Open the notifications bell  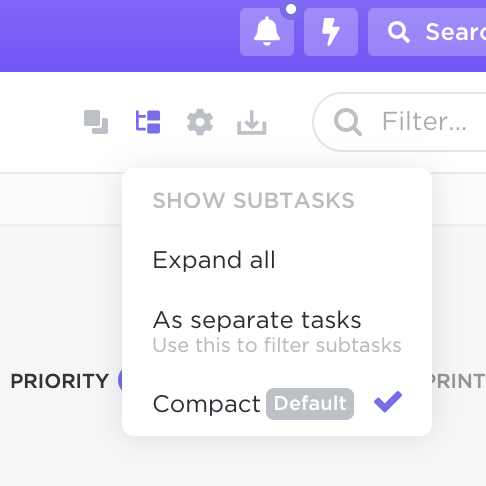(267, 32)
